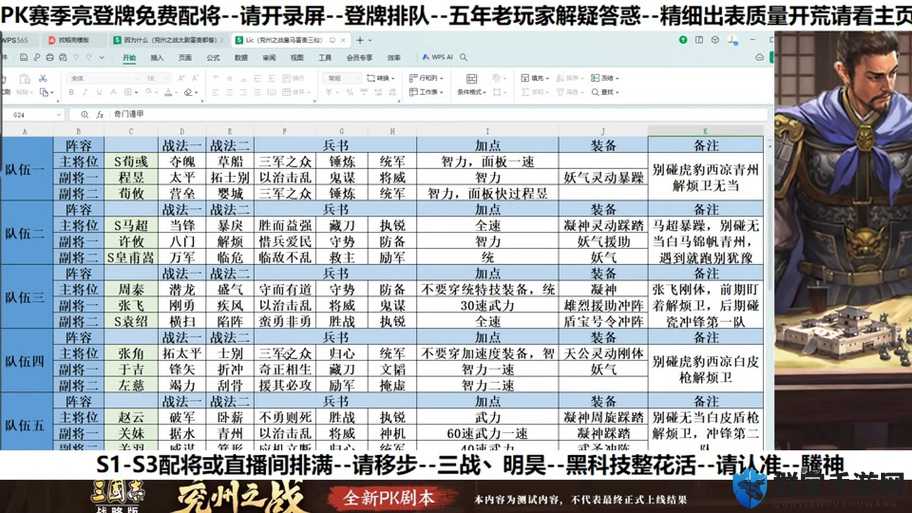Click the borders icon in the font group
The height and width of the screenshot is (513, 912).
click(x=127, y=92)
